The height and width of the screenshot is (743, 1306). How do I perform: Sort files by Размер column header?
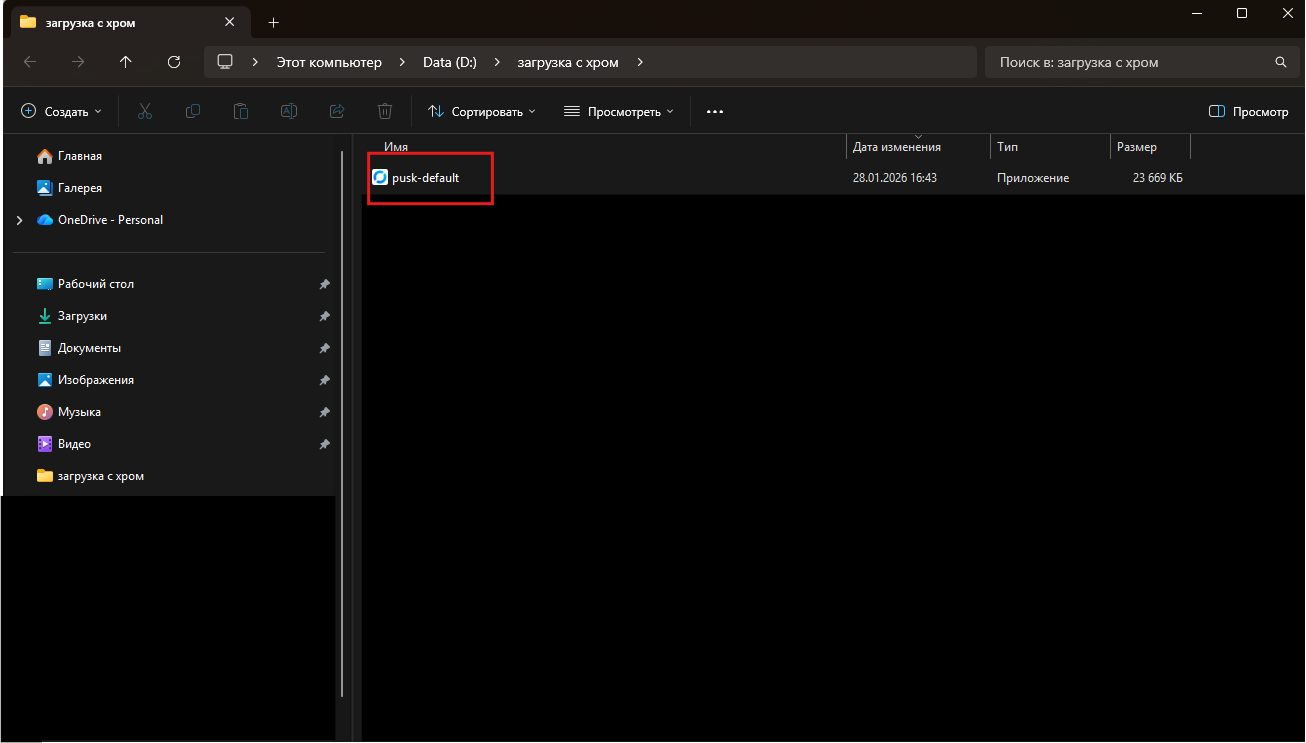point(1137,147)
